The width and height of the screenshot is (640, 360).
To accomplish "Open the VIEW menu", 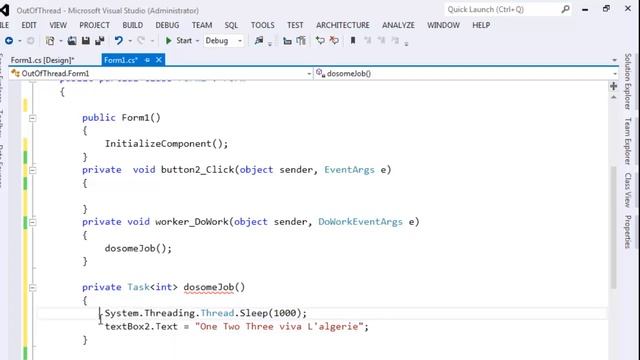I will click(x=58, y=25).
